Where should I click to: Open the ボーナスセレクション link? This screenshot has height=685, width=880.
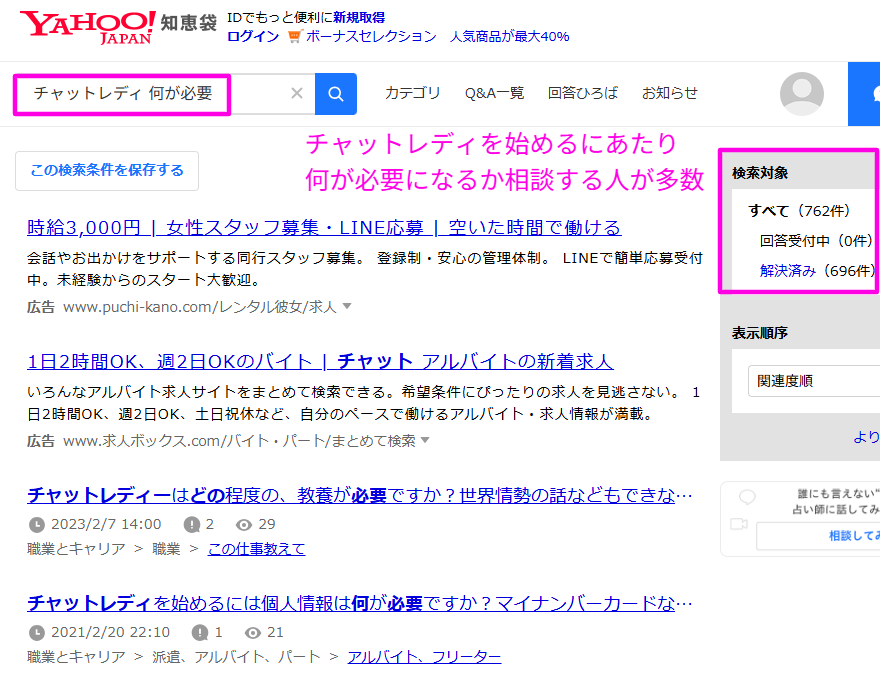click(x=371, y=36)
